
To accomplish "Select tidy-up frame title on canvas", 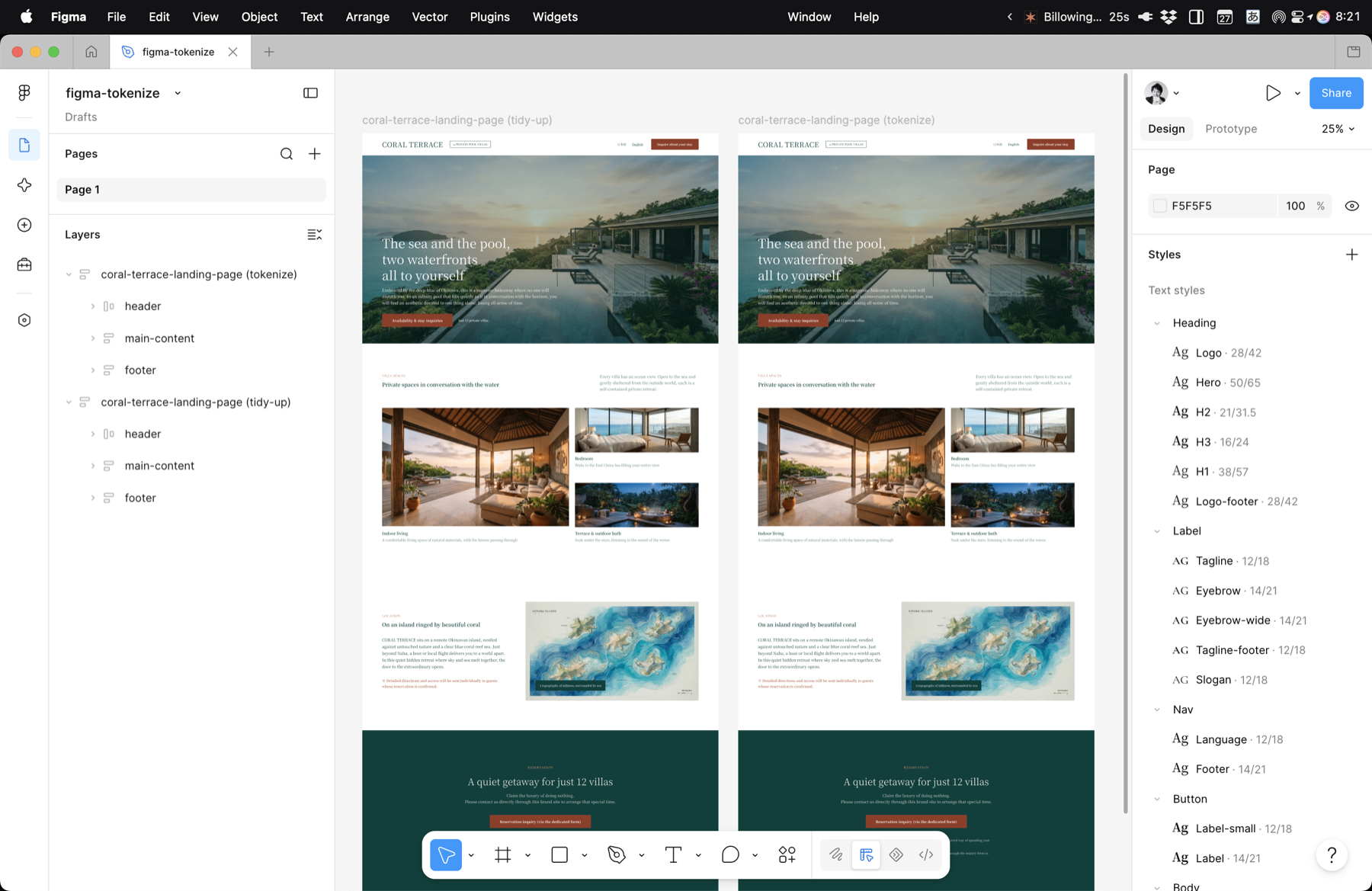I will pos(457,120).
